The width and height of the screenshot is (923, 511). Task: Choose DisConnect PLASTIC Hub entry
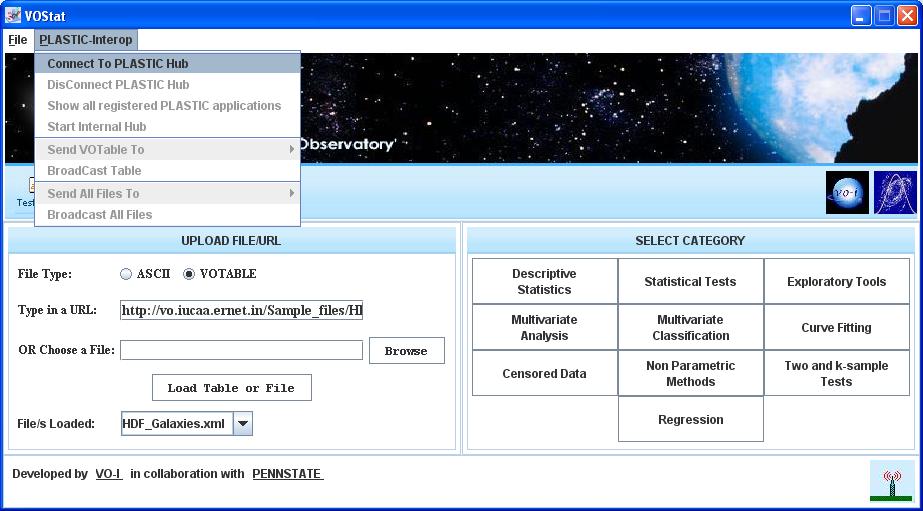coord(168,84)
